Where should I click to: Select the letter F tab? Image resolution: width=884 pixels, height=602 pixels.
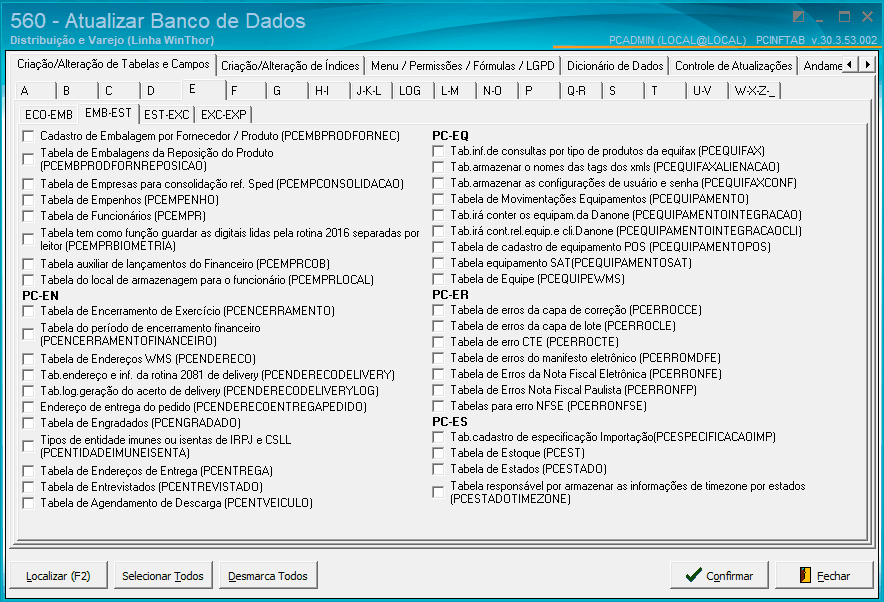(x=245, y=91)
